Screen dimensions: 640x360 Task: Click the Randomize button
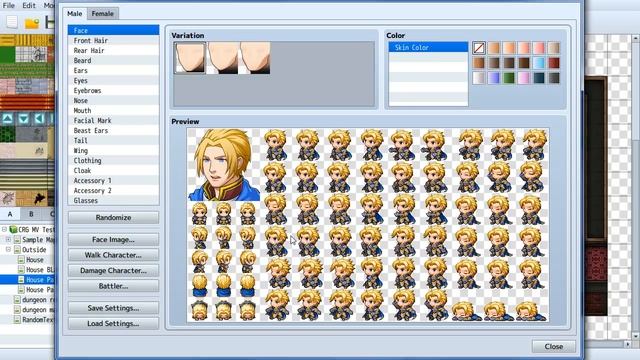click(x=113, y=218)
